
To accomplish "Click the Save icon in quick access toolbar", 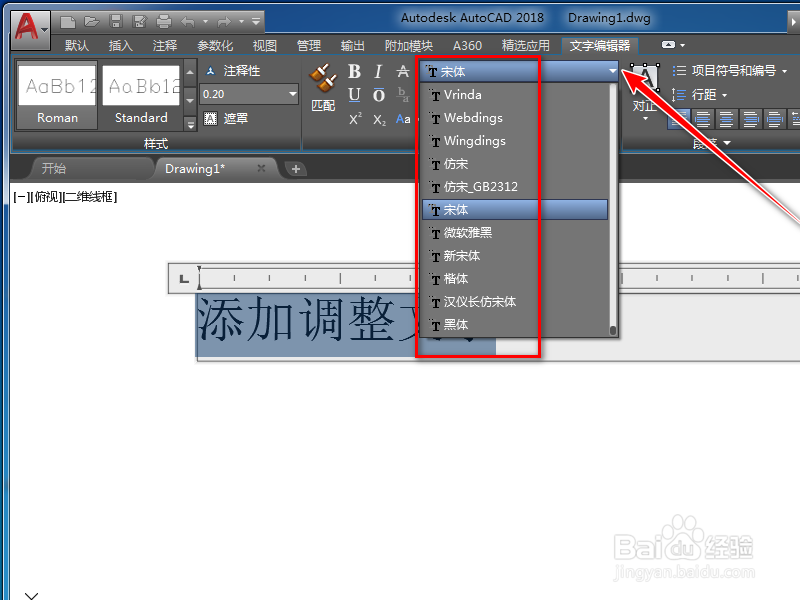I will coord(116,21).
